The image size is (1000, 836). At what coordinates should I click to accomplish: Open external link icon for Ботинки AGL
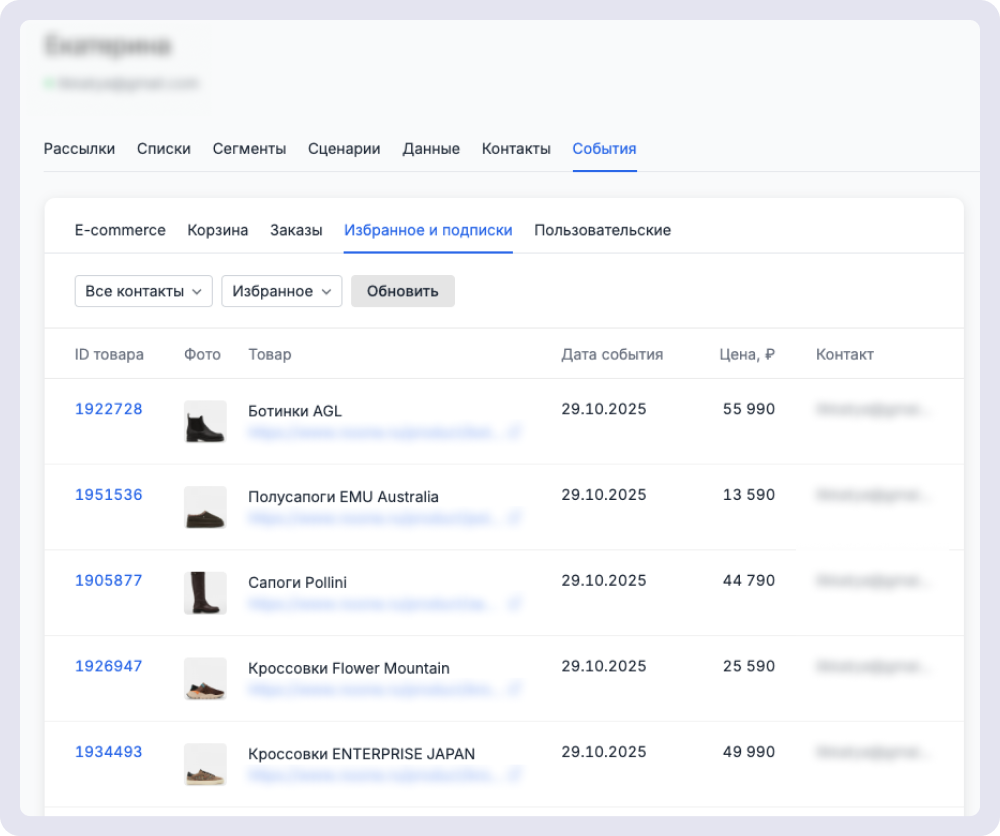point(516,433)
